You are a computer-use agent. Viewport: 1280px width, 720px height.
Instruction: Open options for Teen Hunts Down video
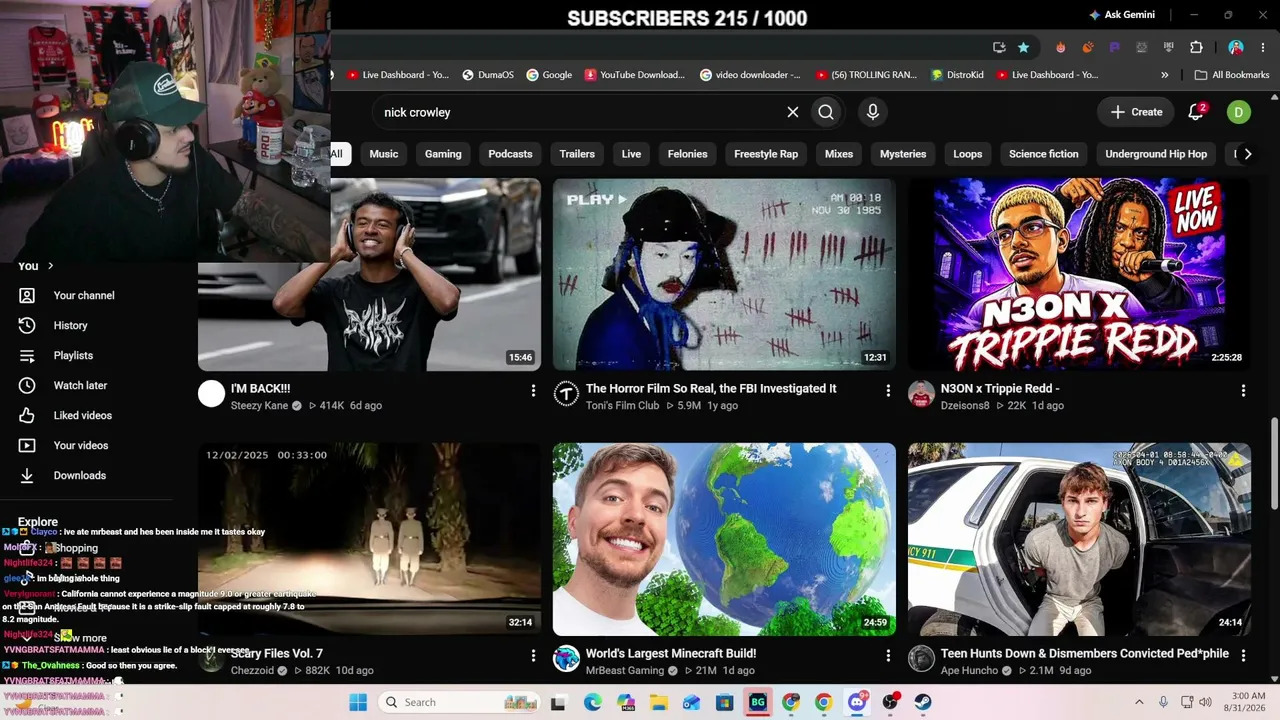click(x=1243, y=656)
